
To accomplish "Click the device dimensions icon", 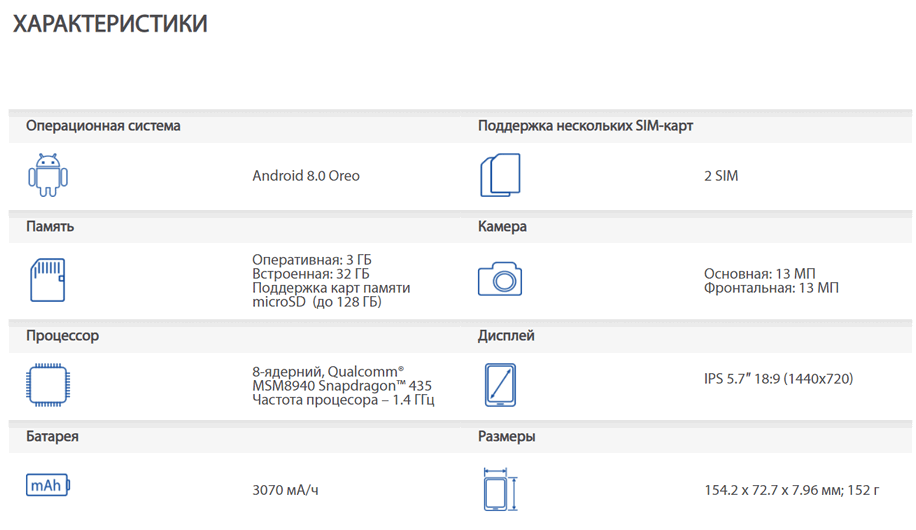I will [501, 490].
